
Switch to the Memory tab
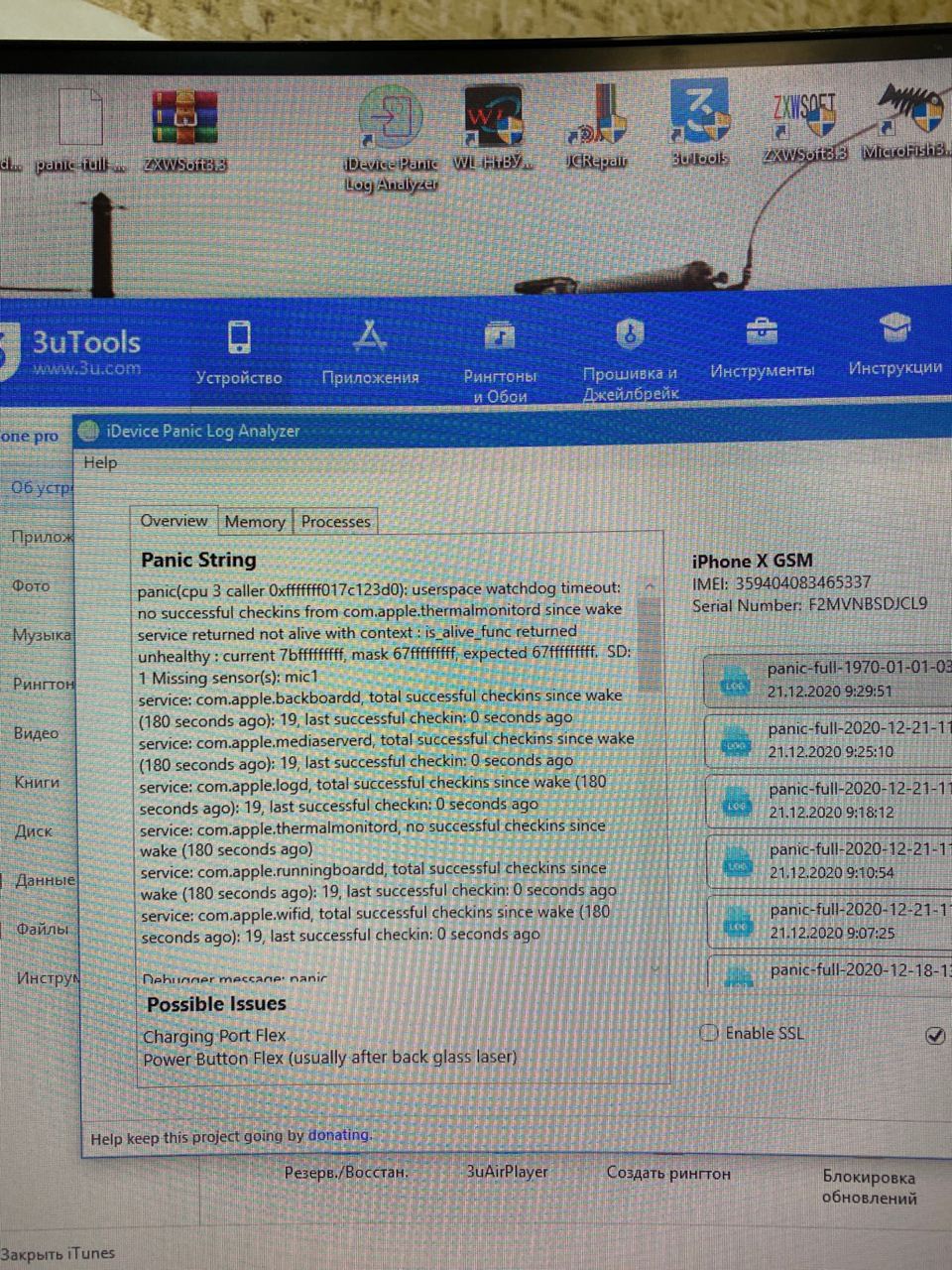255,522
